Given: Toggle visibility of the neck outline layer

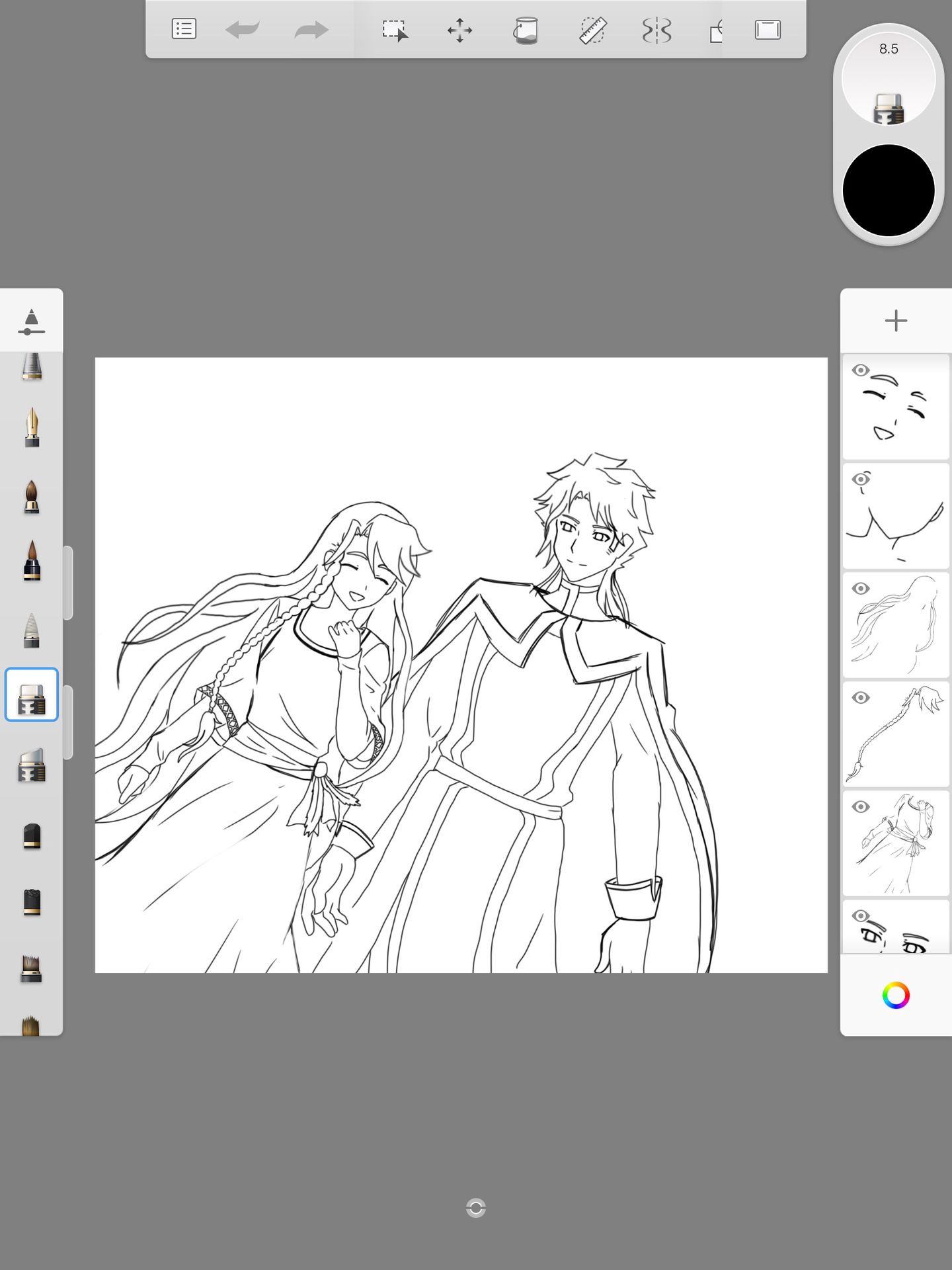Looking at the screenshot, I should [x=860, y=480].
